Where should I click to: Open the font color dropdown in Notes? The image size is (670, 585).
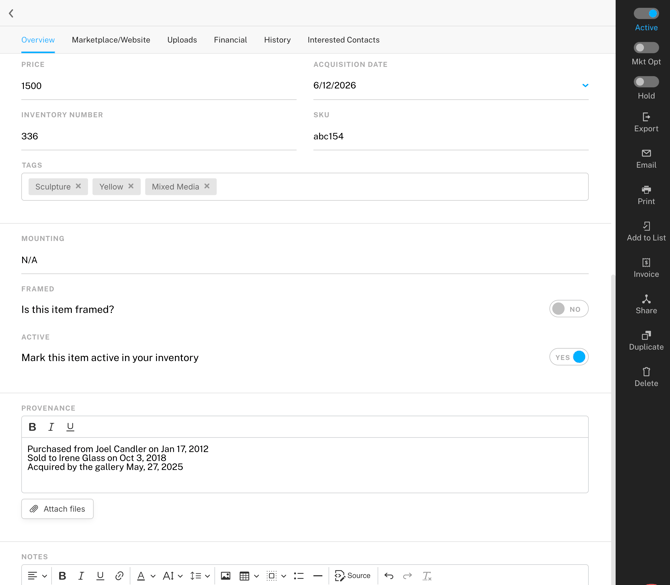point(146,576)
